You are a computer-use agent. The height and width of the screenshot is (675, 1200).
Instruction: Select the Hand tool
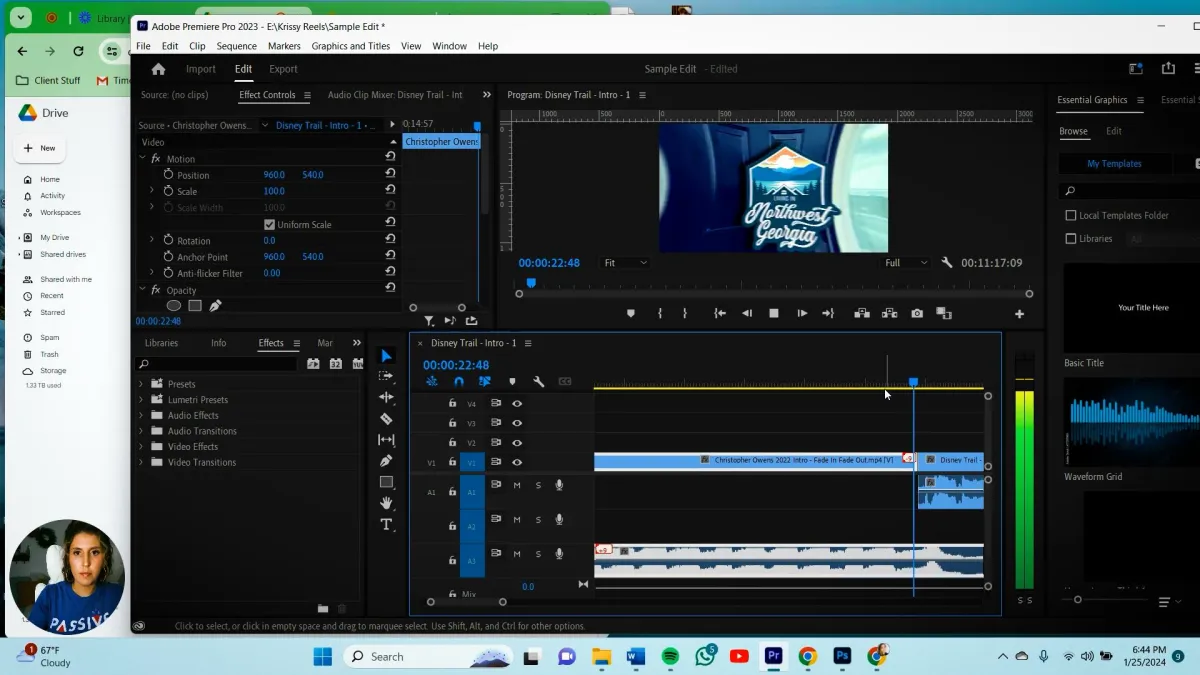coord(386,503)
